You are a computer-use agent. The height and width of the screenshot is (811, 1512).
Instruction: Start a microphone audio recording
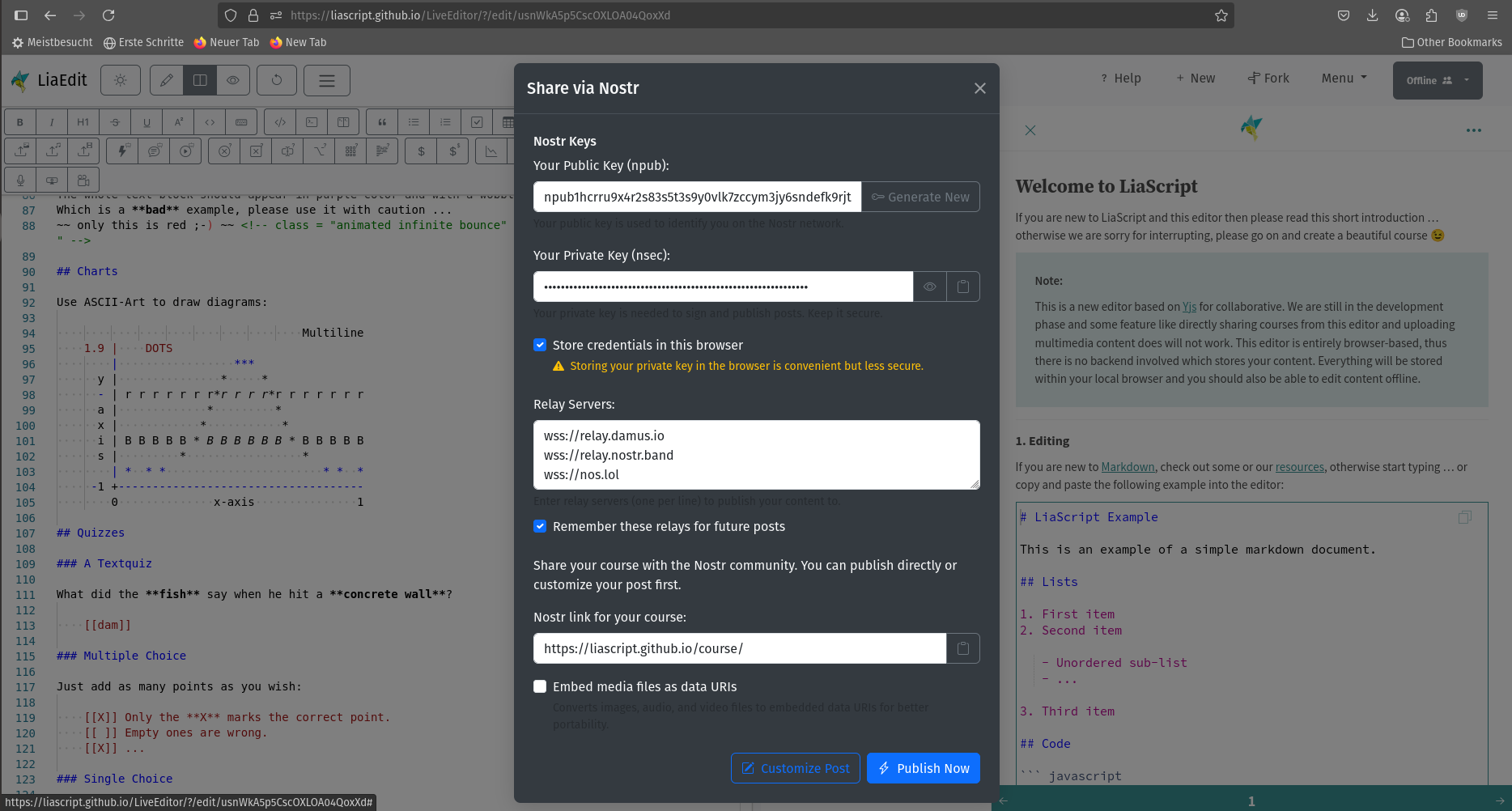[x=20, y=180]
